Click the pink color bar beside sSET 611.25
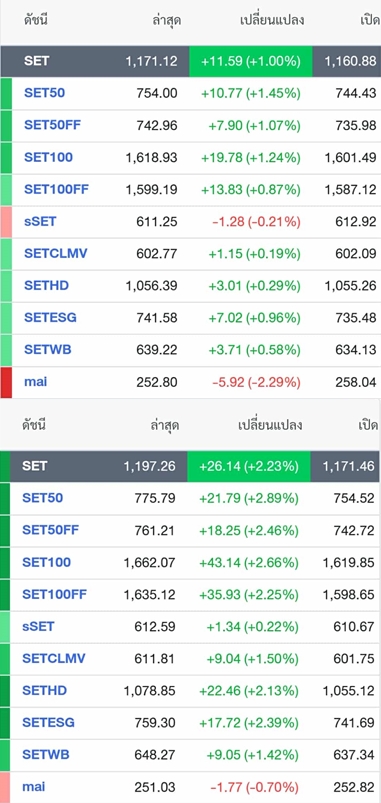381x803 pixels. click(6, 222)
